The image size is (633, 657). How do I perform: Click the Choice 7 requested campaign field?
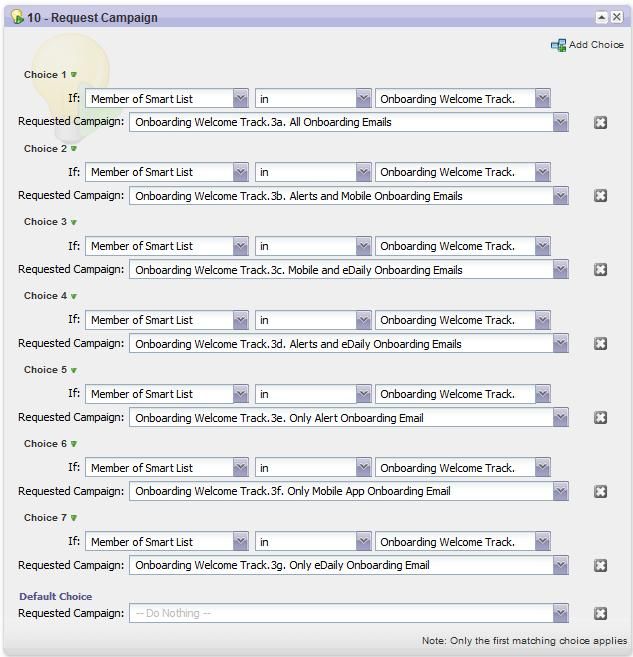coord(340,566)
